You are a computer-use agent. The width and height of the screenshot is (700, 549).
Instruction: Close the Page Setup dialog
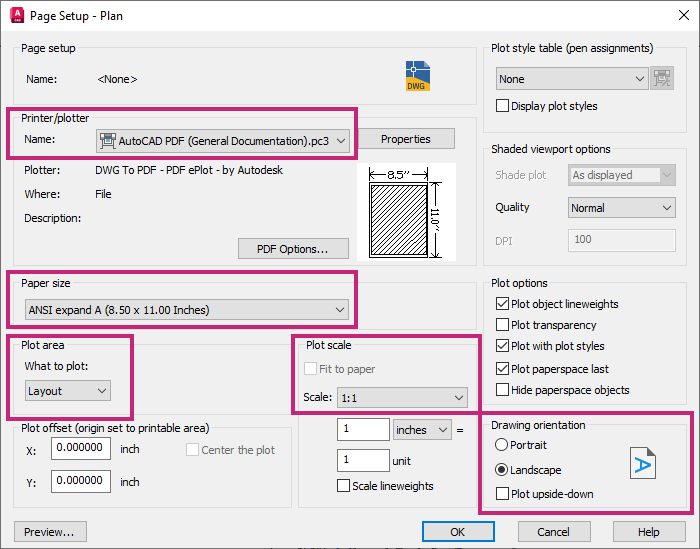[683, 15]
